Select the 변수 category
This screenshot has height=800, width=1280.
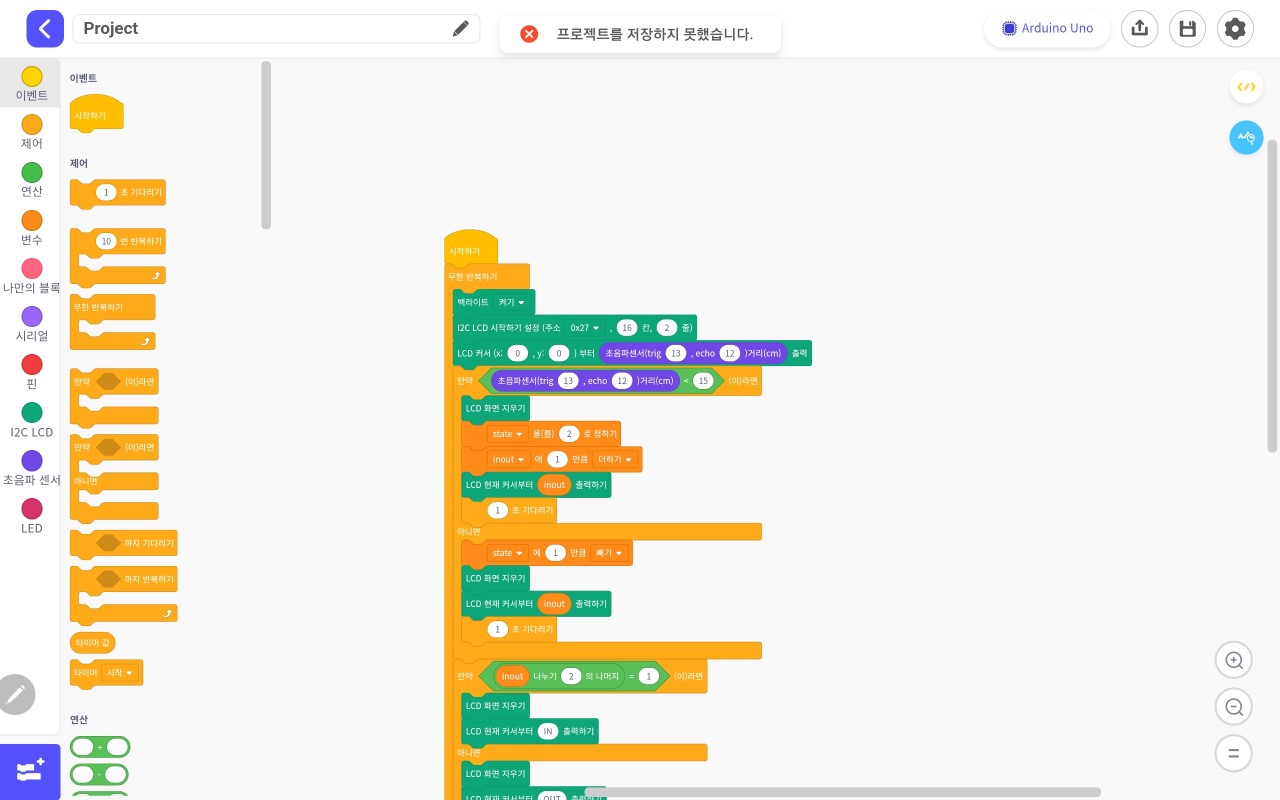(31, 228)
